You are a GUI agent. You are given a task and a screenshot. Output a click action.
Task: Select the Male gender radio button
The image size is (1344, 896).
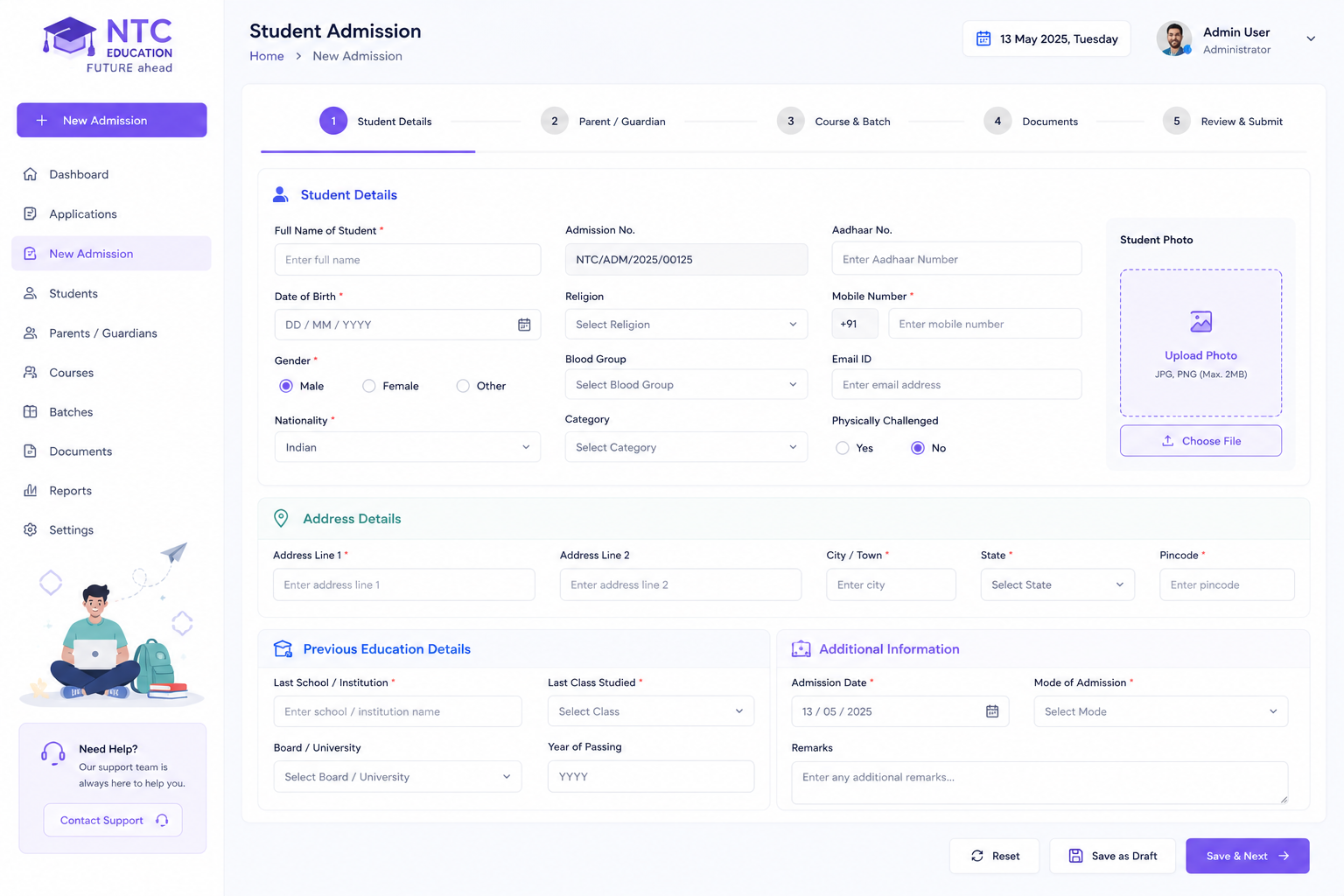[x=286, y=386]
